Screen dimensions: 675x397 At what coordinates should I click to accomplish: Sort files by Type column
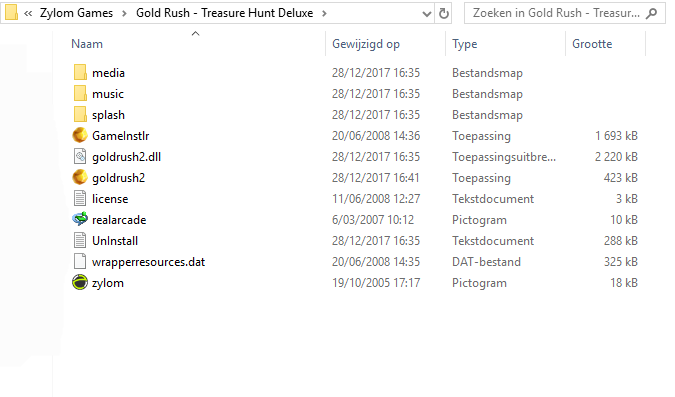point(464,44)
